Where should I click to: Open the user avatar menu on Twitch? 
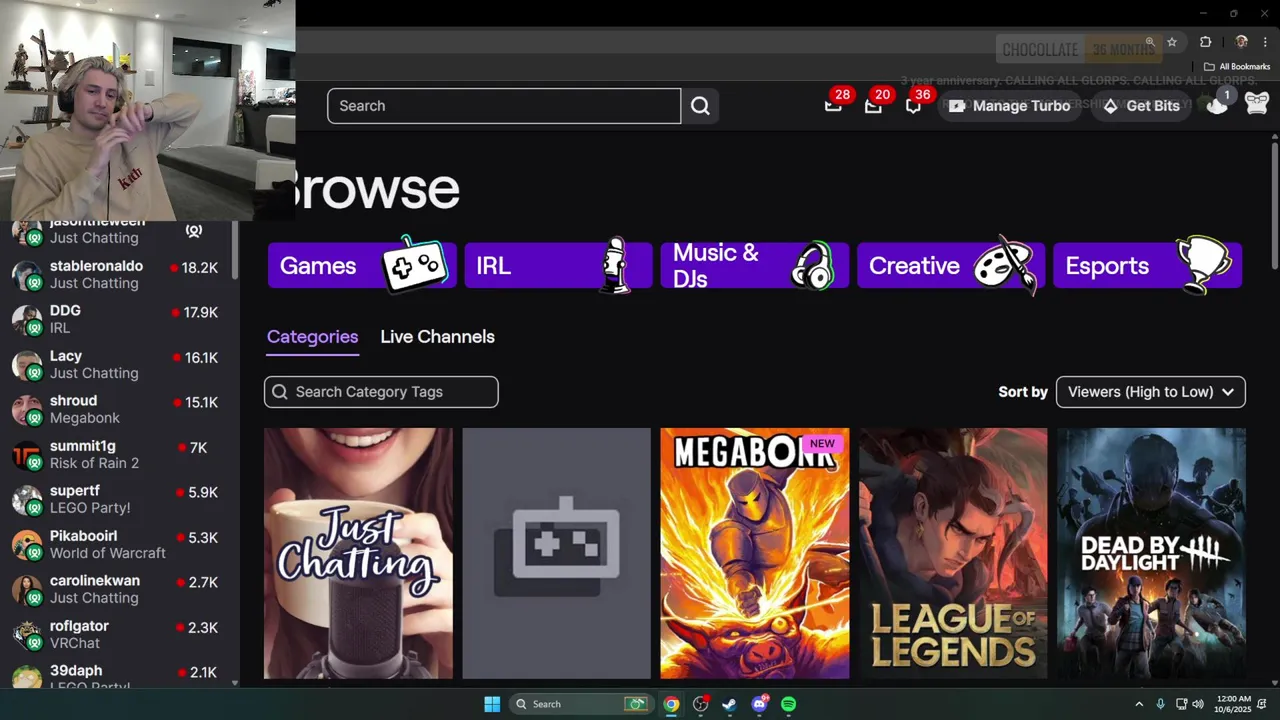[x=1257, y=104]
